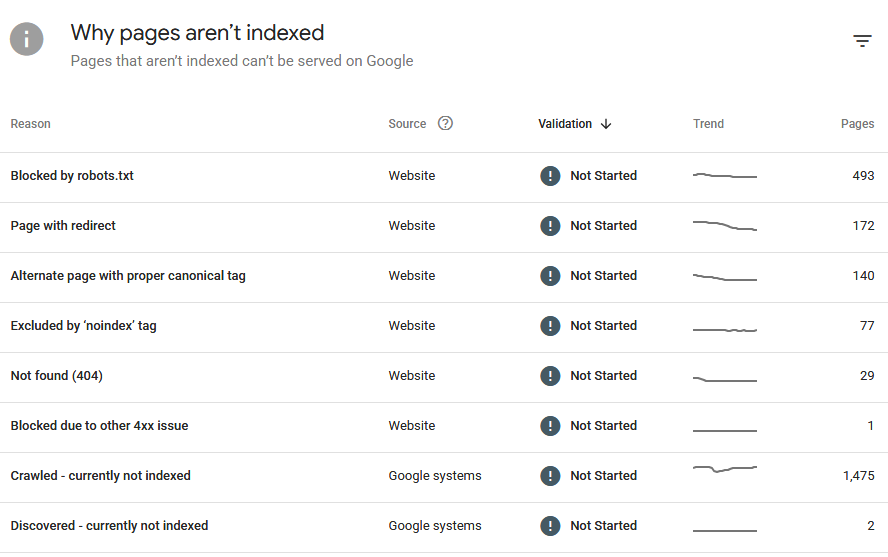Click Not Started status for Not found (404)
888x557 pixels.
[604, 376]
